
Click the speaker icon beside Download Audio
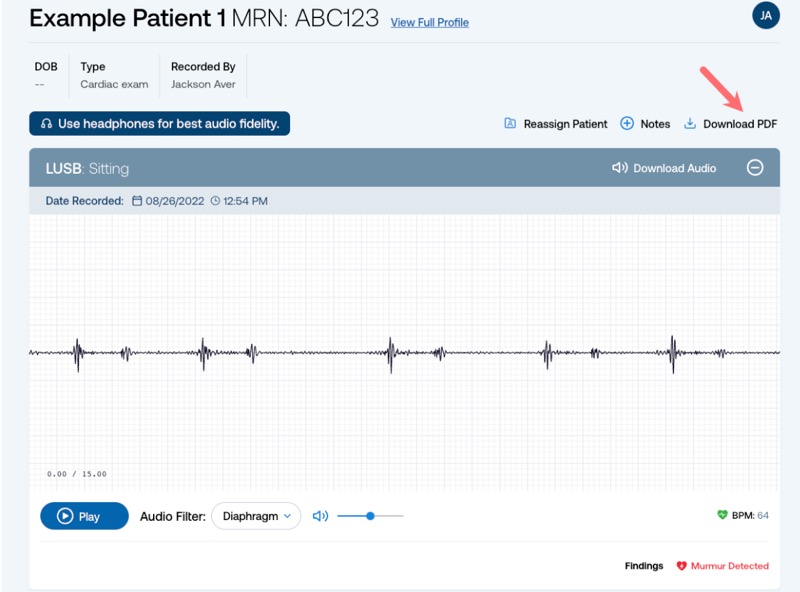619,168
